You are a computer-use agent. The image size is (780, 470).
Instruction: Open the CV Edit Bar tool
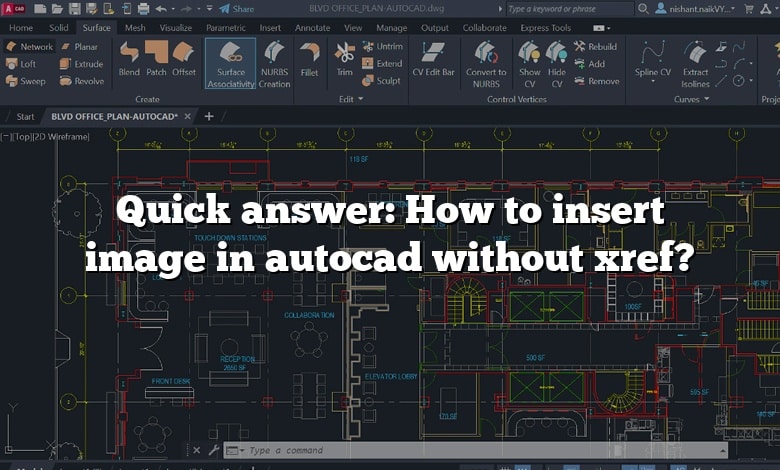(433, 59)
